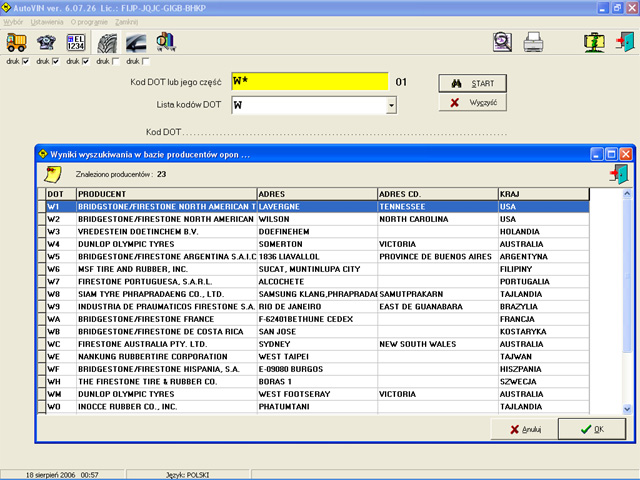The height and width of the screenshot is (480, 640).
Task: Click the telephone icon in the toolbar
Action: click(46, 42)
